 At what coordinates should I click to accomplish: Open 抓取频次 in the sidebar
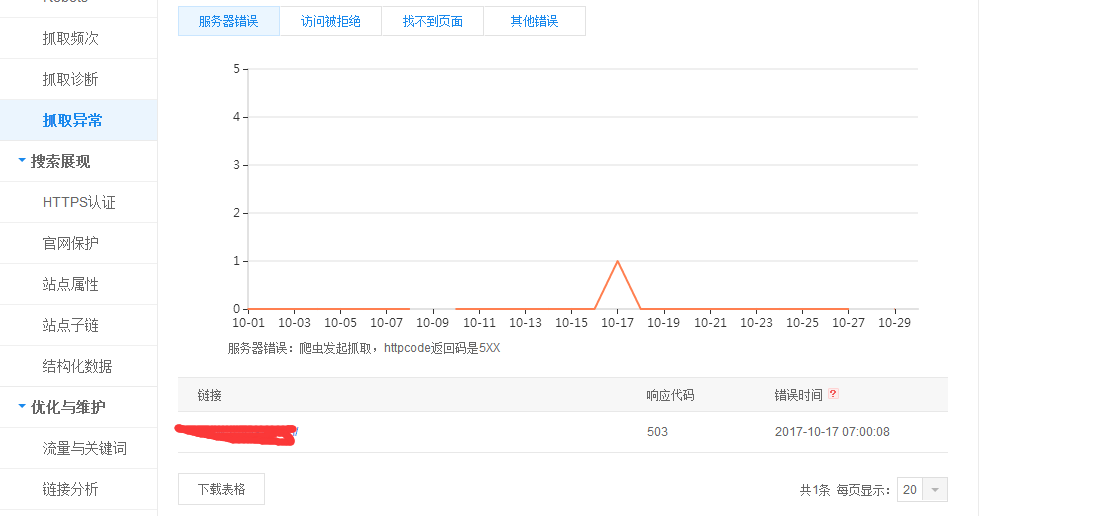click(x=70, y=38)
